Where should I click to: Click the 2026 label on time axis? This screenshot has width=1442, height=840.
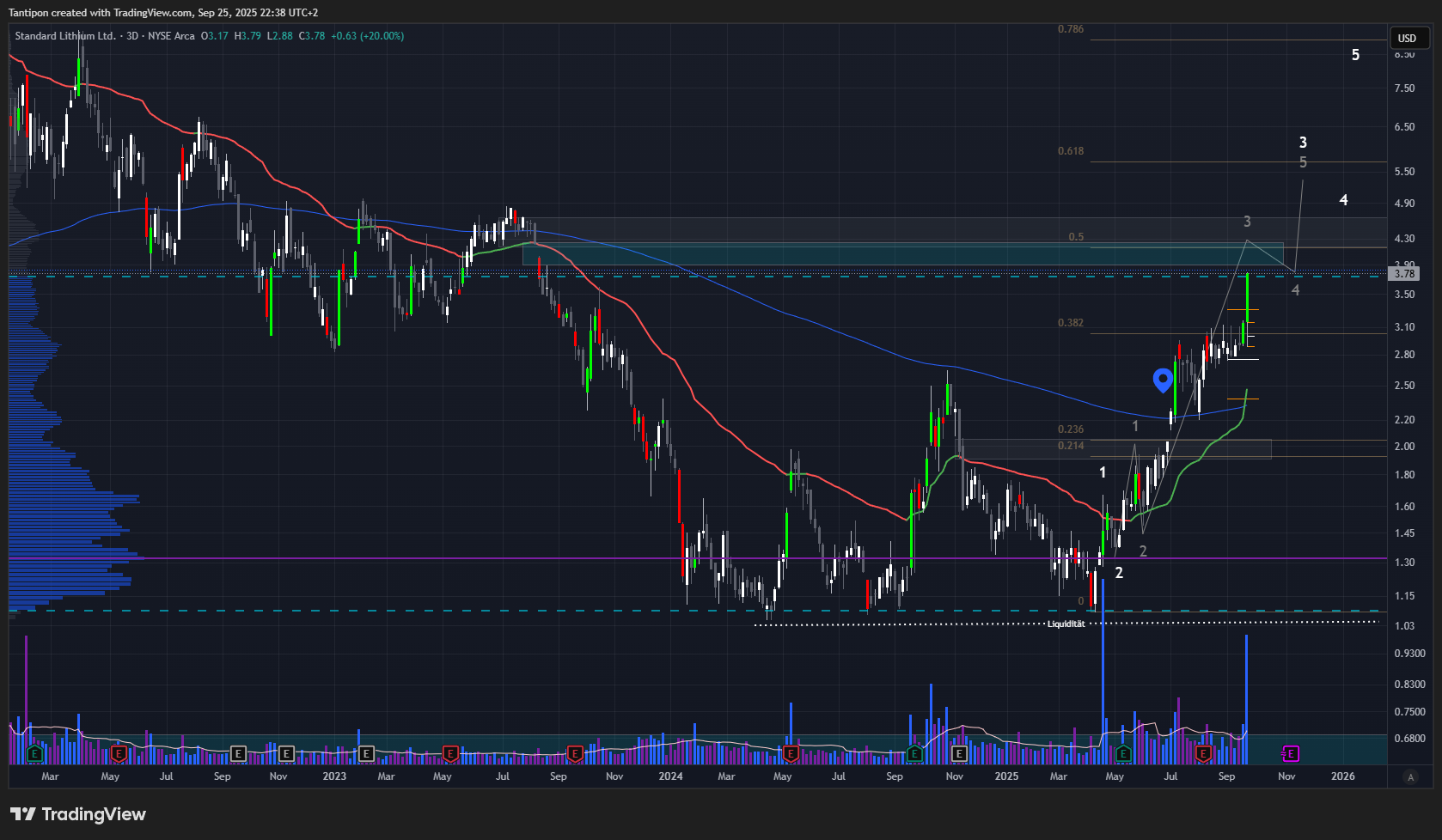coord(1342,776)
